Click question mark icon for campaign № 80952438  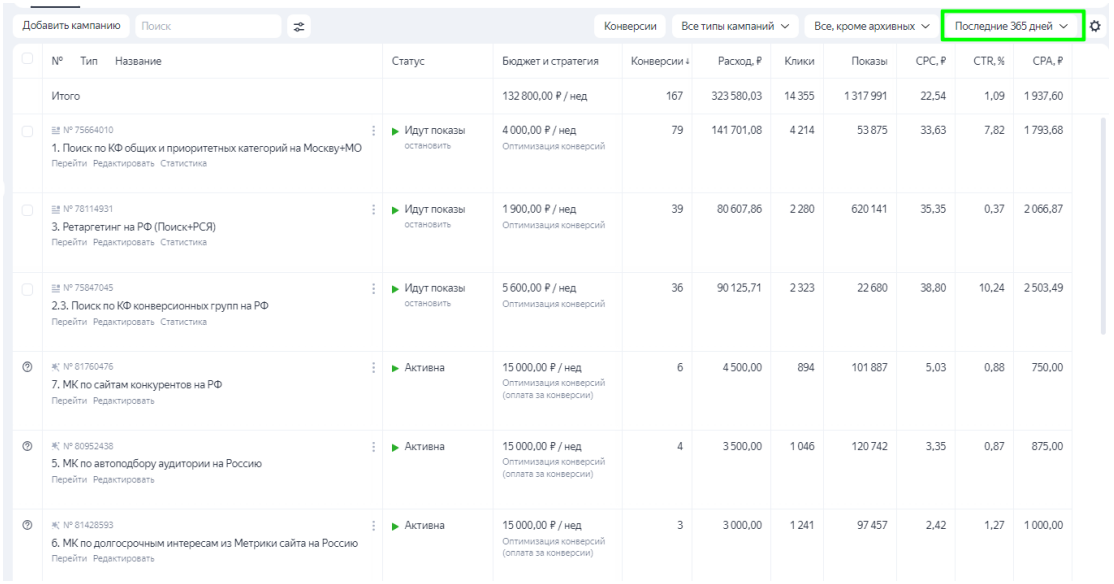(x=27, y=446)
